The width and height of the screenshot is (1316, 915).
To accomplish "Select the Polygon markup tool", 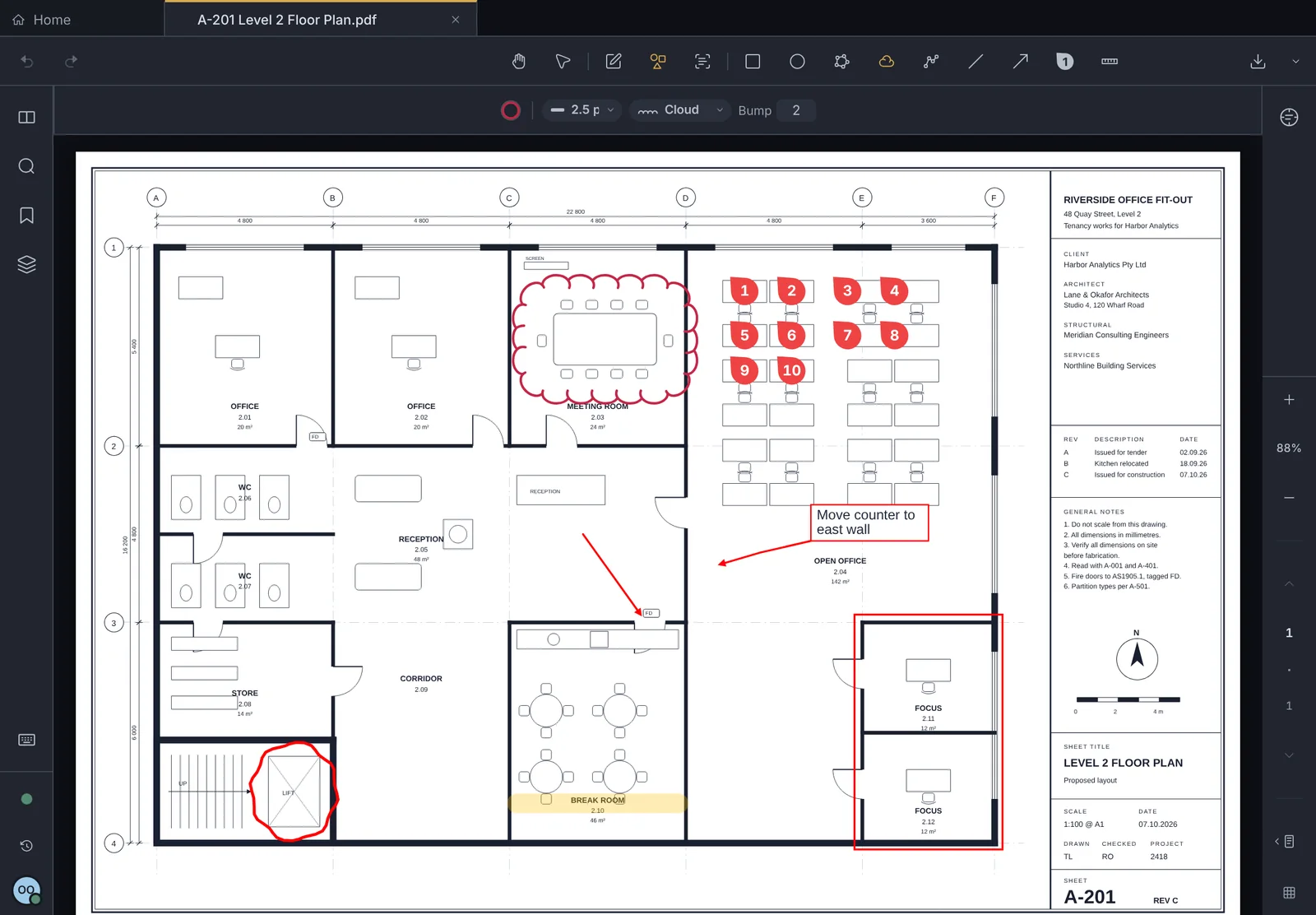I will pyautogui.click(x=841, y=62).
